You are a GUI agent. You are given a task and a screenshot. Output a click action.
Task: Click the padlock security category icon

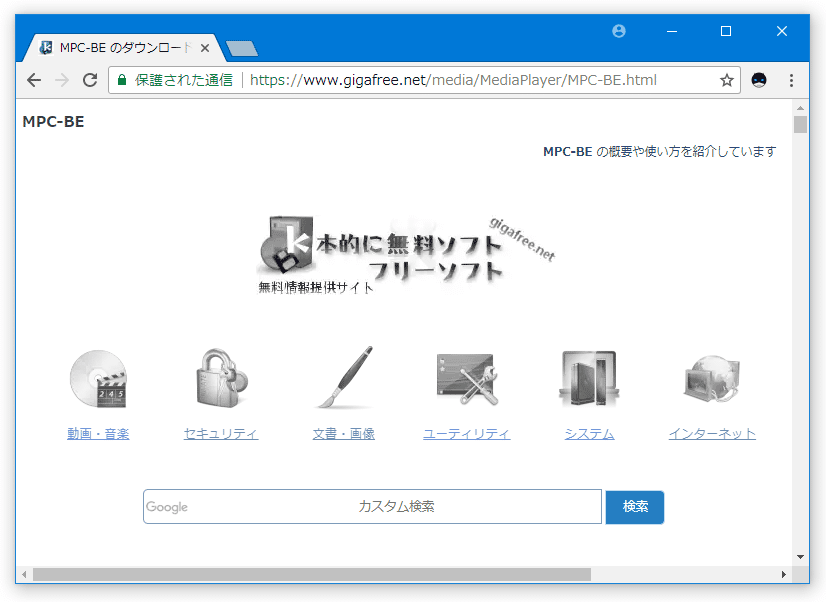click(x=221, y=378)
